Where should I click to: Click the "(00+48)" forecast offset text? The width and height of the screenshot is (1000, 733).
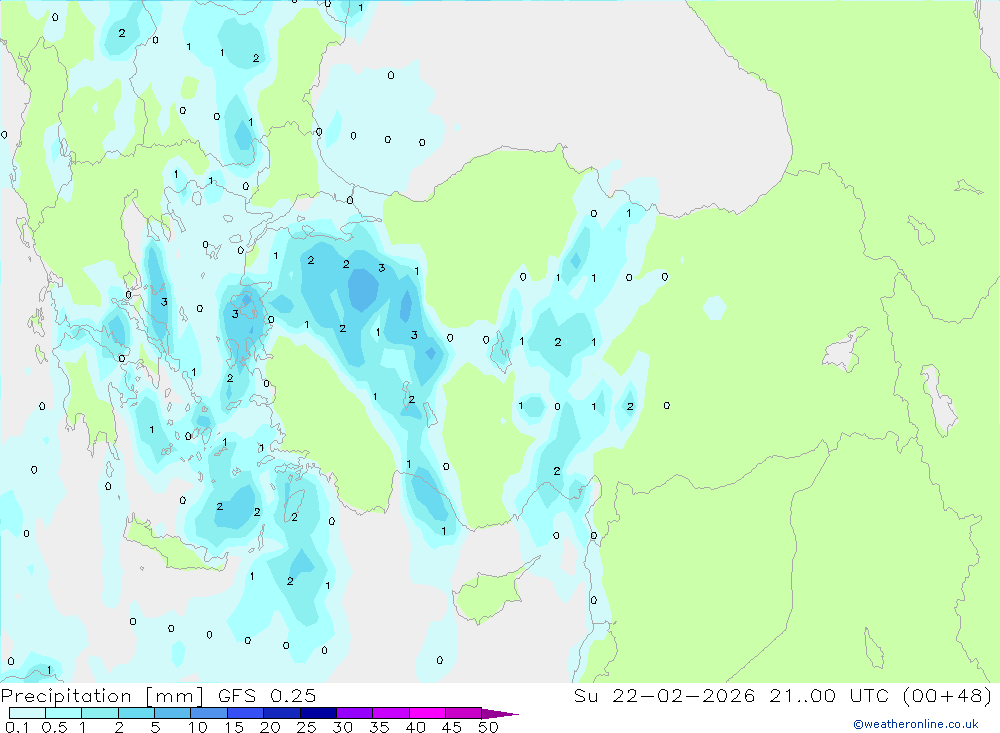click(x=948, y=695)
